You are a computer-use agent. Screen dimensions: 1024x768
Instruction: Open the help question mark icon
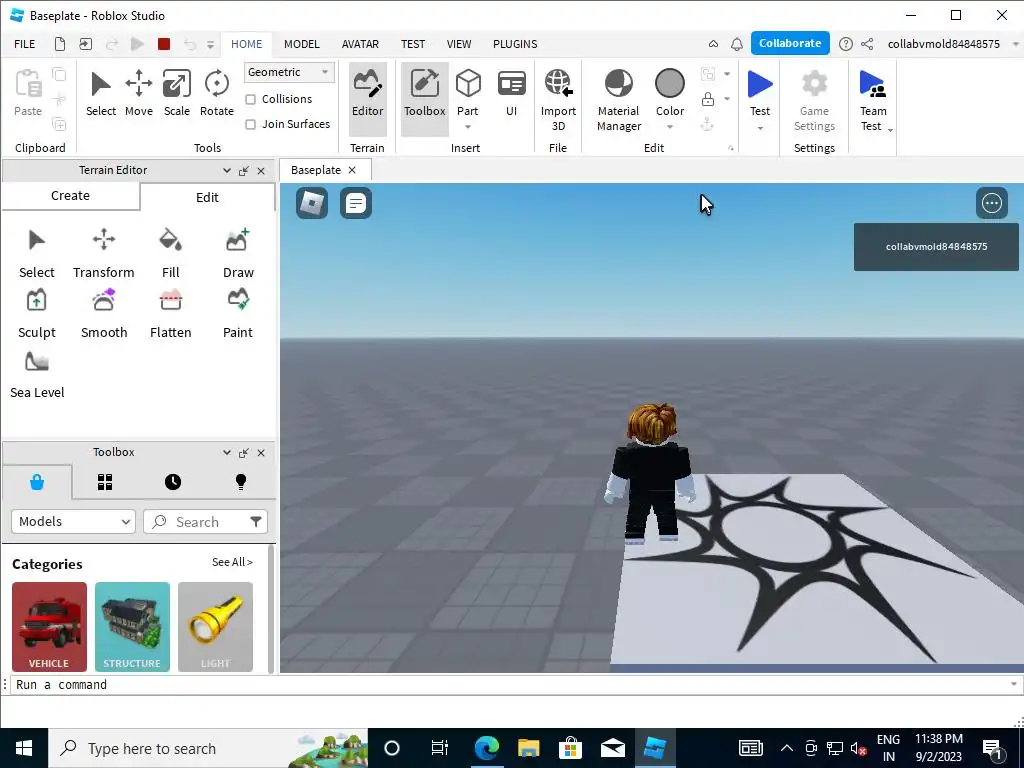pos(845,44)
